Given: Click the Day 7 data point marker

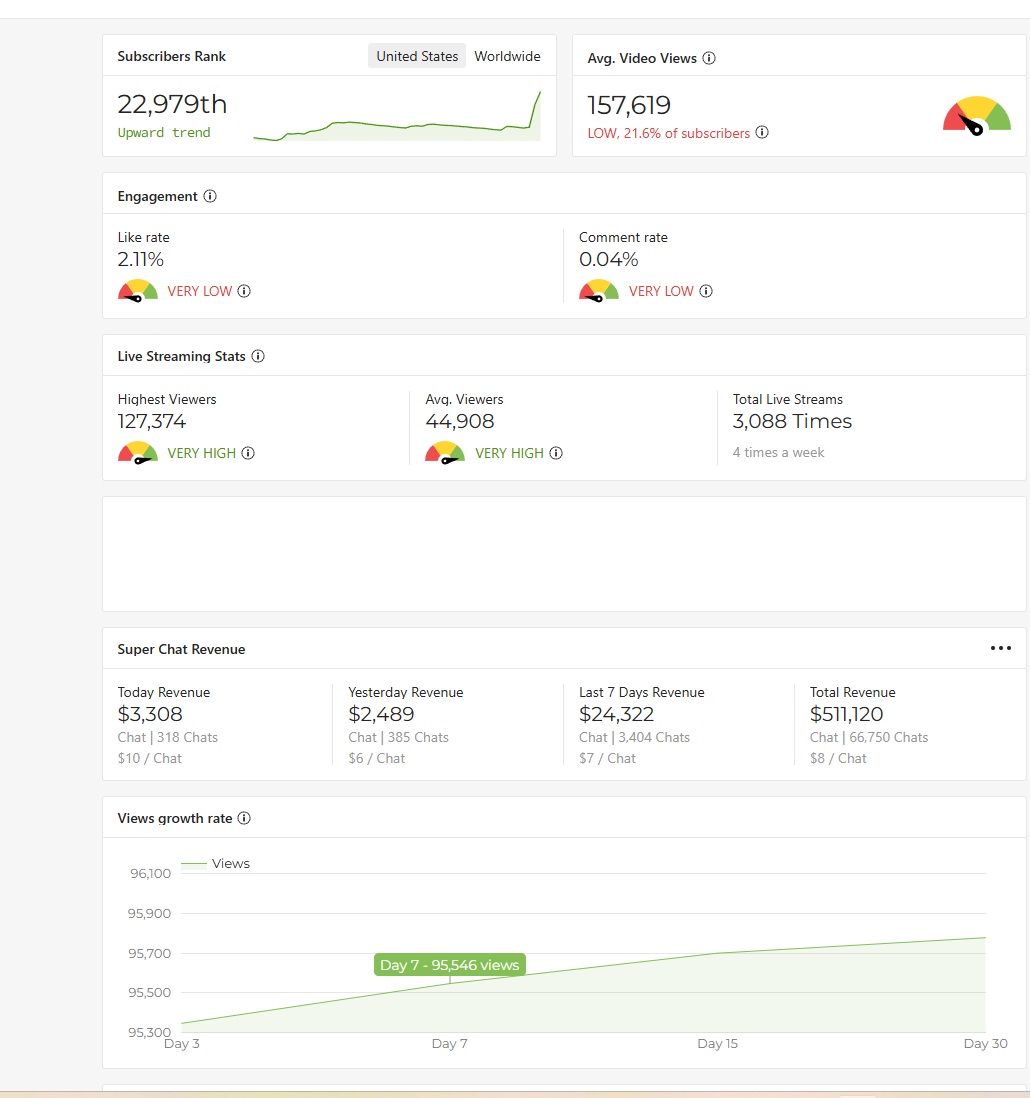Looking at the screenshot, I should [x=450, y=981].
